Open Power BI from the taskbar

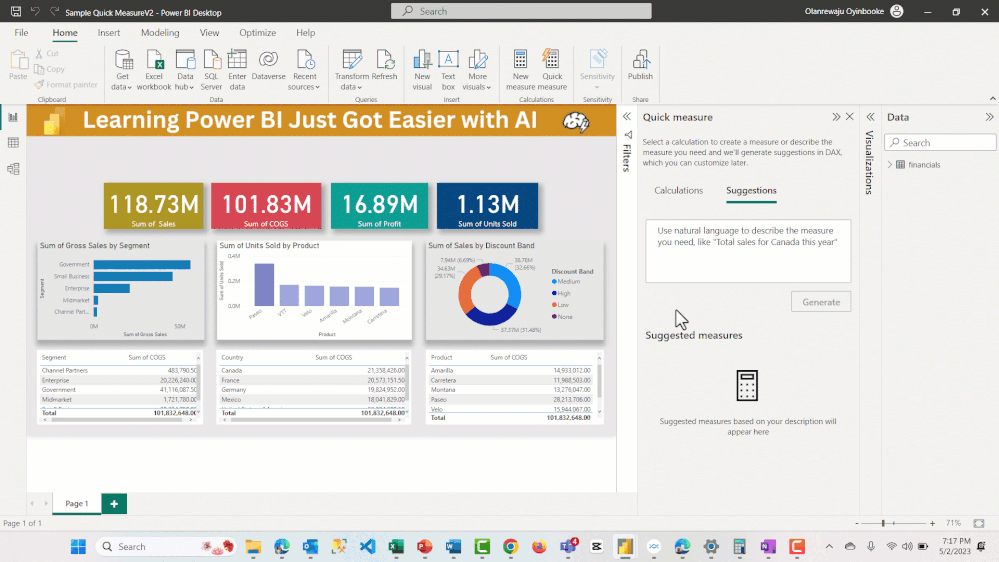click(x=624, y=547)
